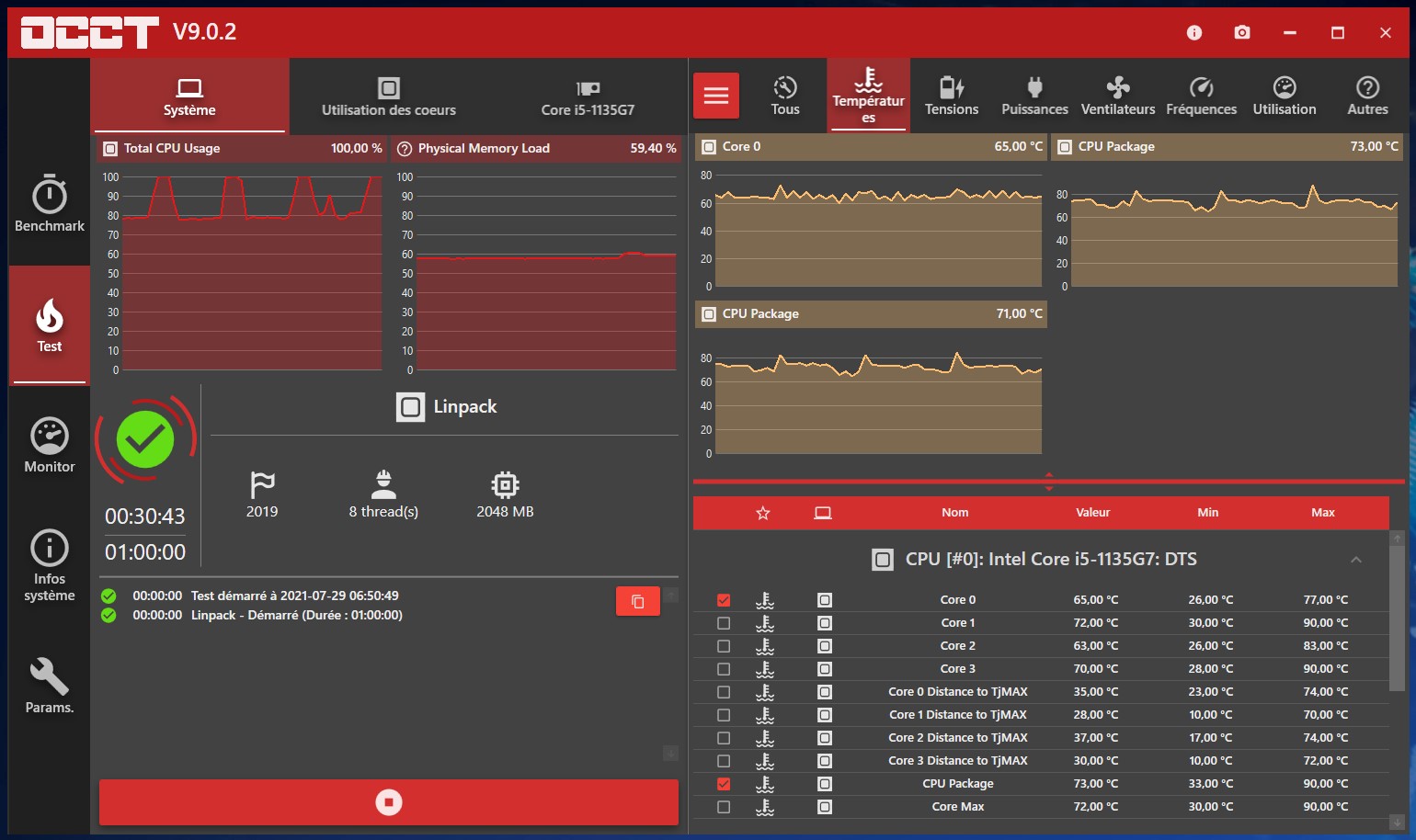Open the info icon in title bar
Viewport: 1416px width, 840px height.
click(1194, 33)
